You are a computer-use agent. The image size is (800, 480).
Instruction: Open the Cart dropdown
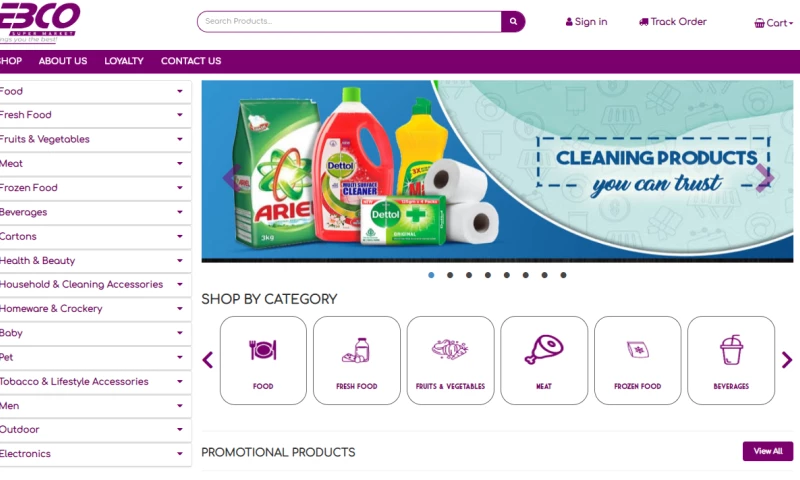773,23
